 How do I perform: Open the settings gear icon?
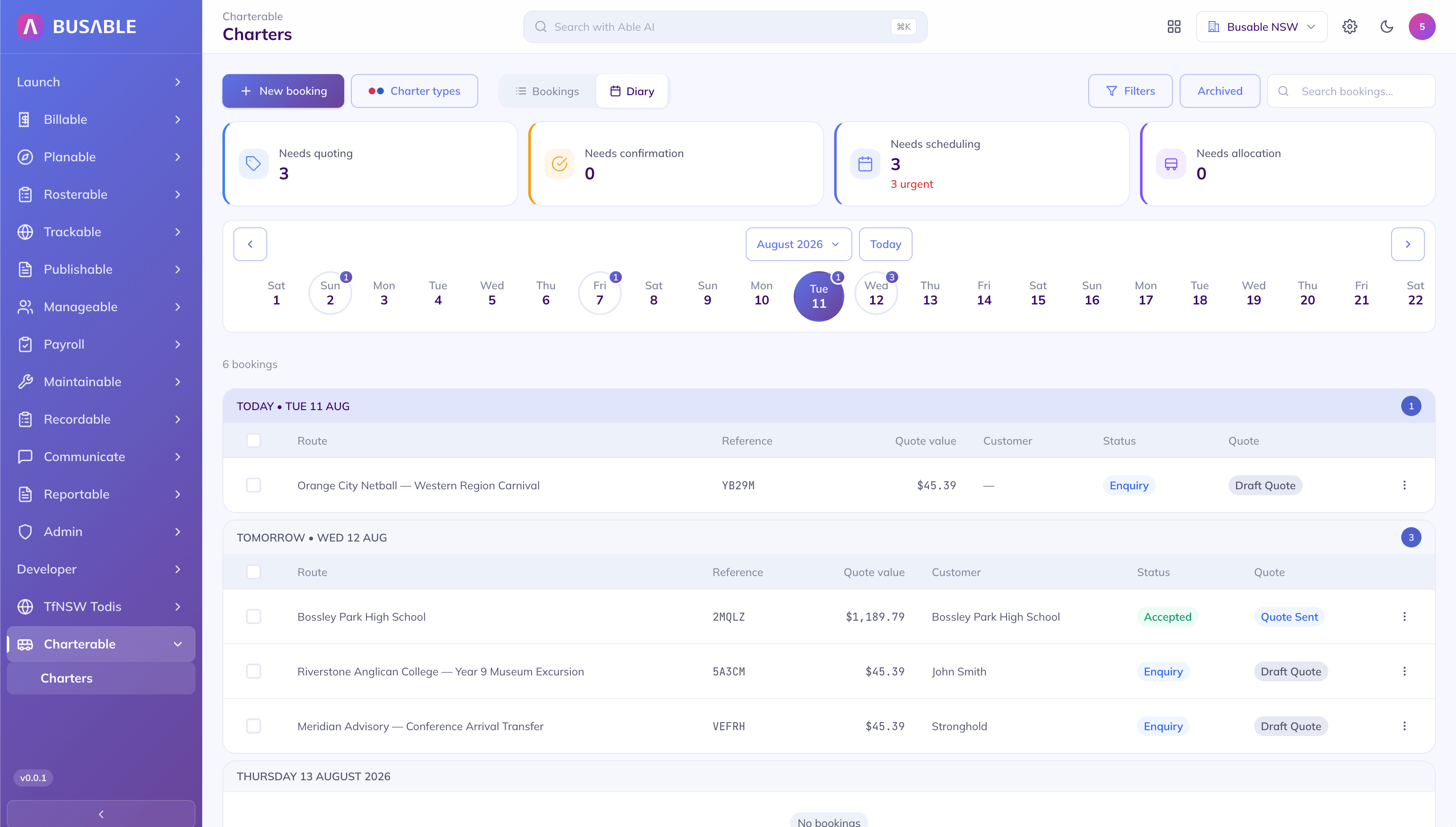[x=1350, y=27]
